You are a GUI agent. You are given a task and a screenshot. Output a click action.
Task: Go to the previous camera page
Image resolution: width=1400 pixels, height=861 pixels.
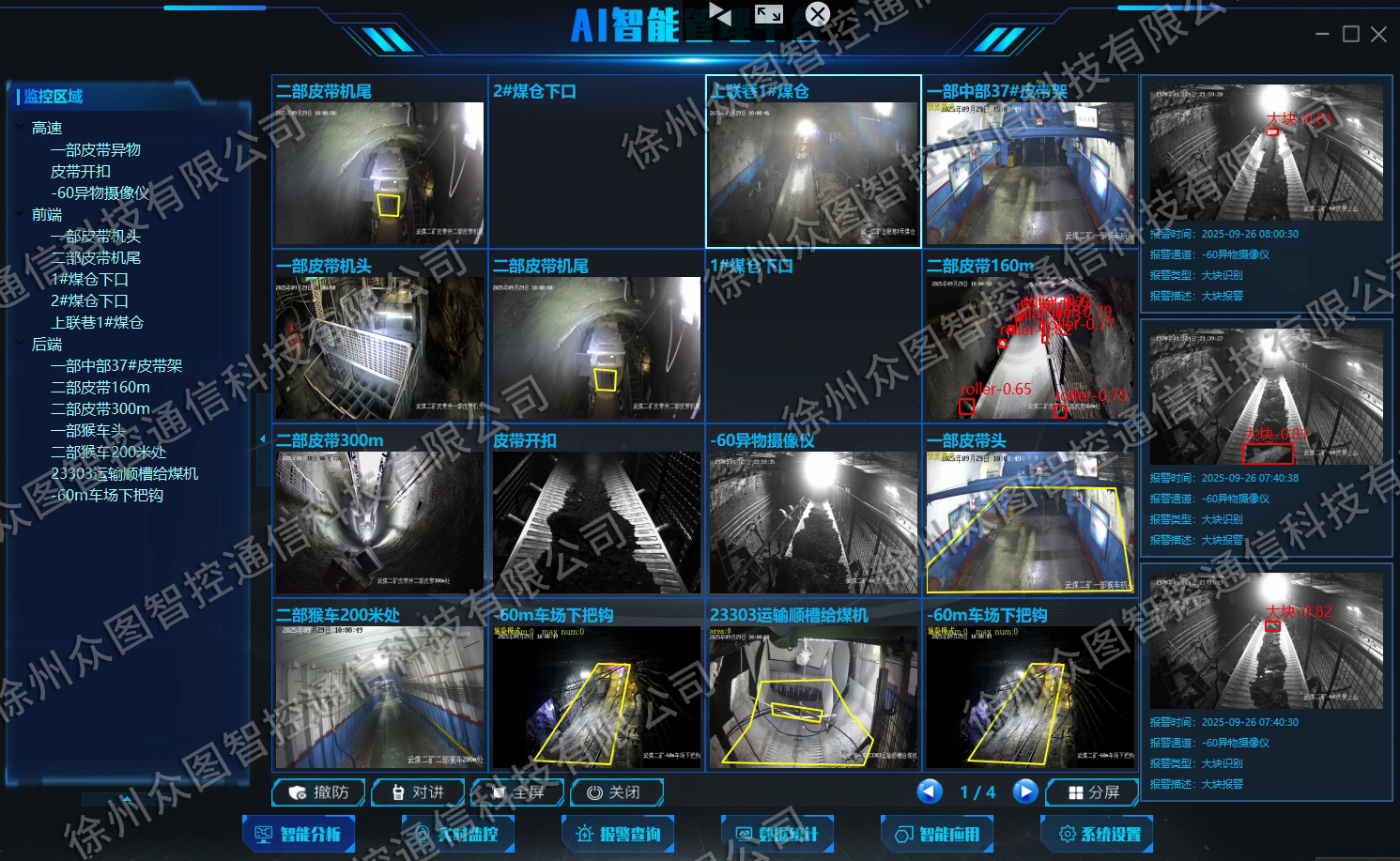click(930, 792)
